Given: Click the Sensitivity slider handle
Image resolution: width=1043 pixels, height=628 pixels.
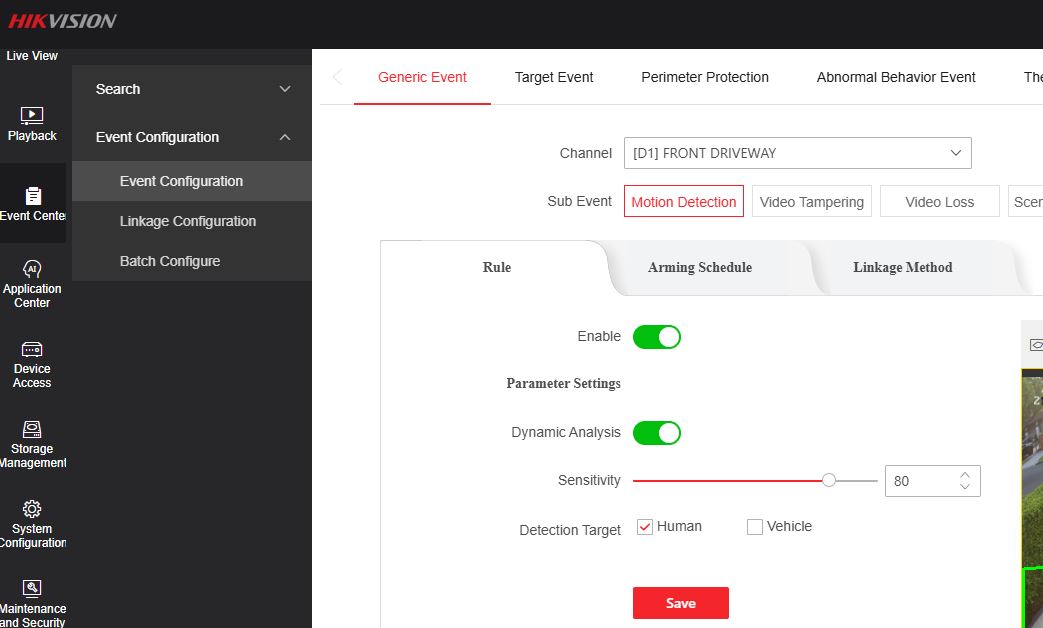Looking at the screenshot, I should point(829,481).
